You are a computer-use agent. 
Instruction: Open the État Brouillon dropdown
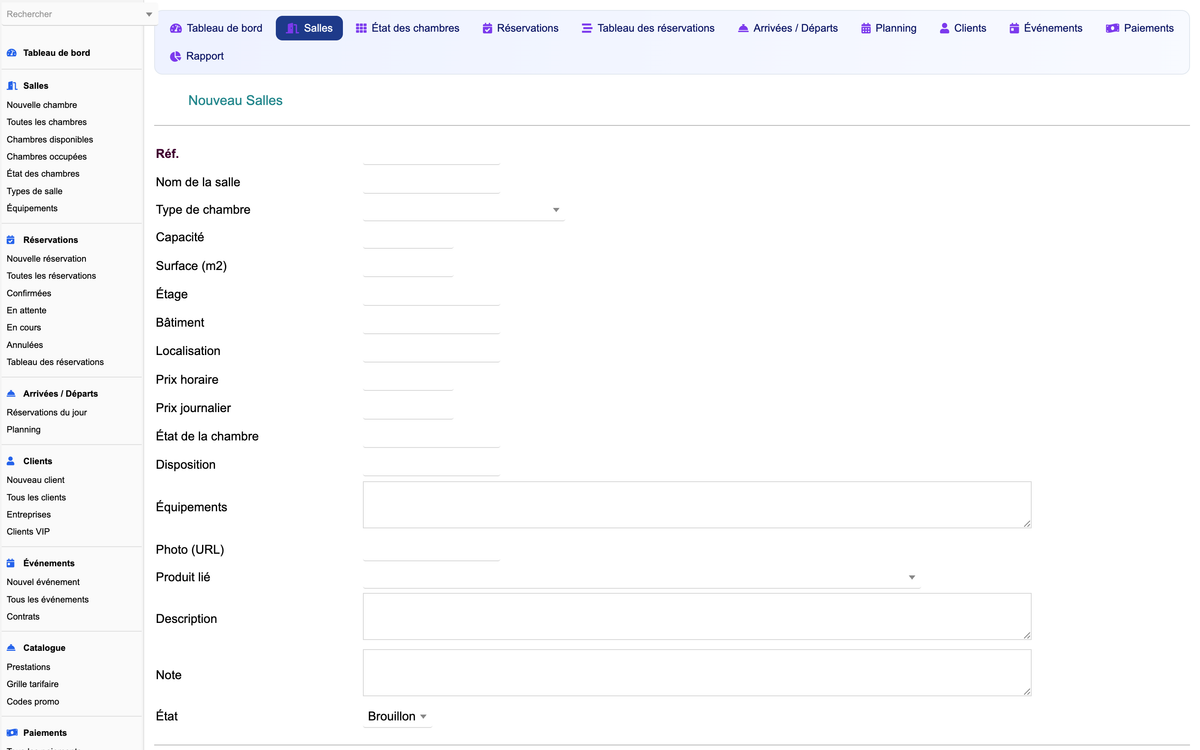(397, 717)
